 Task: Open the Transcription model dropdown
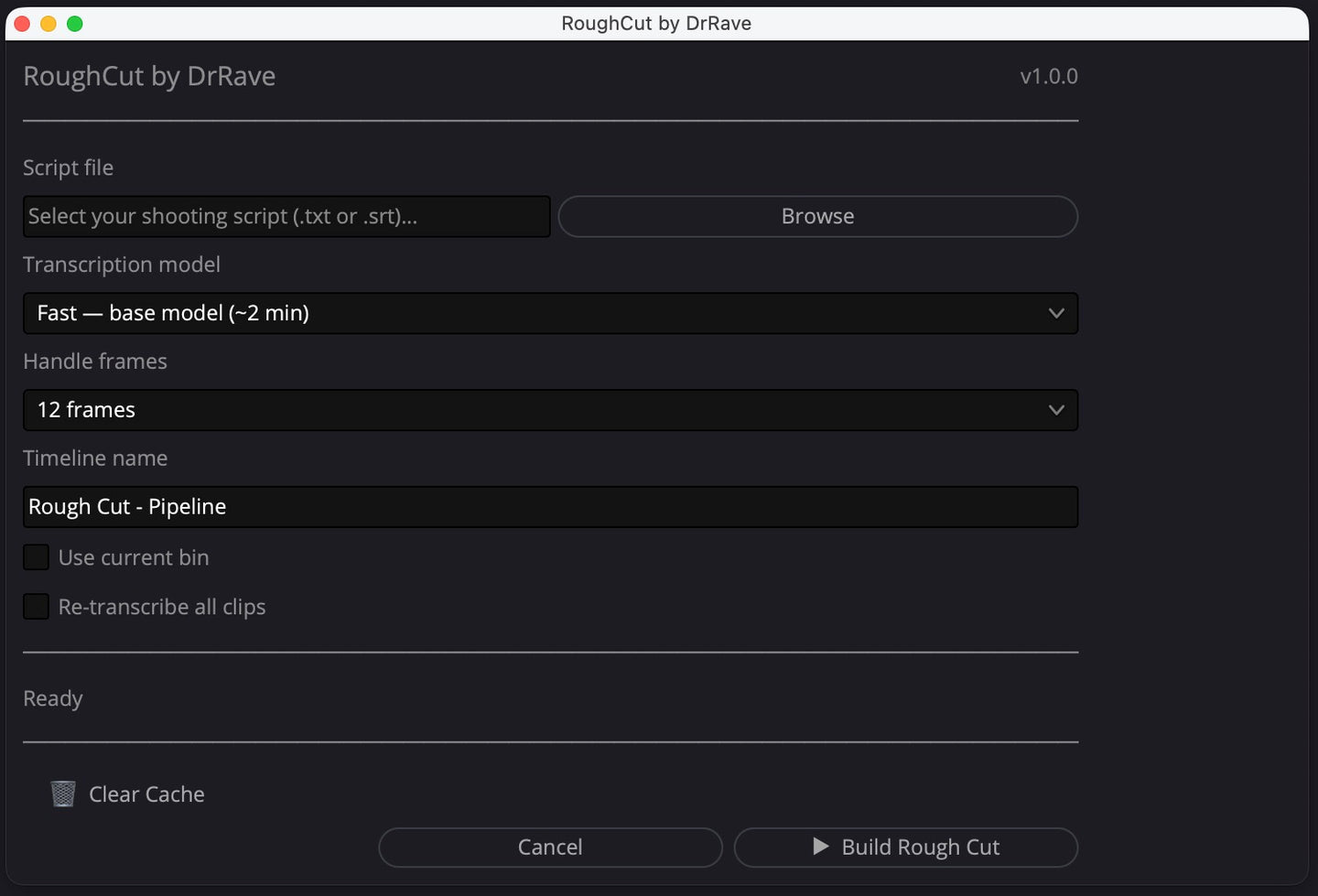click(550, 313)
